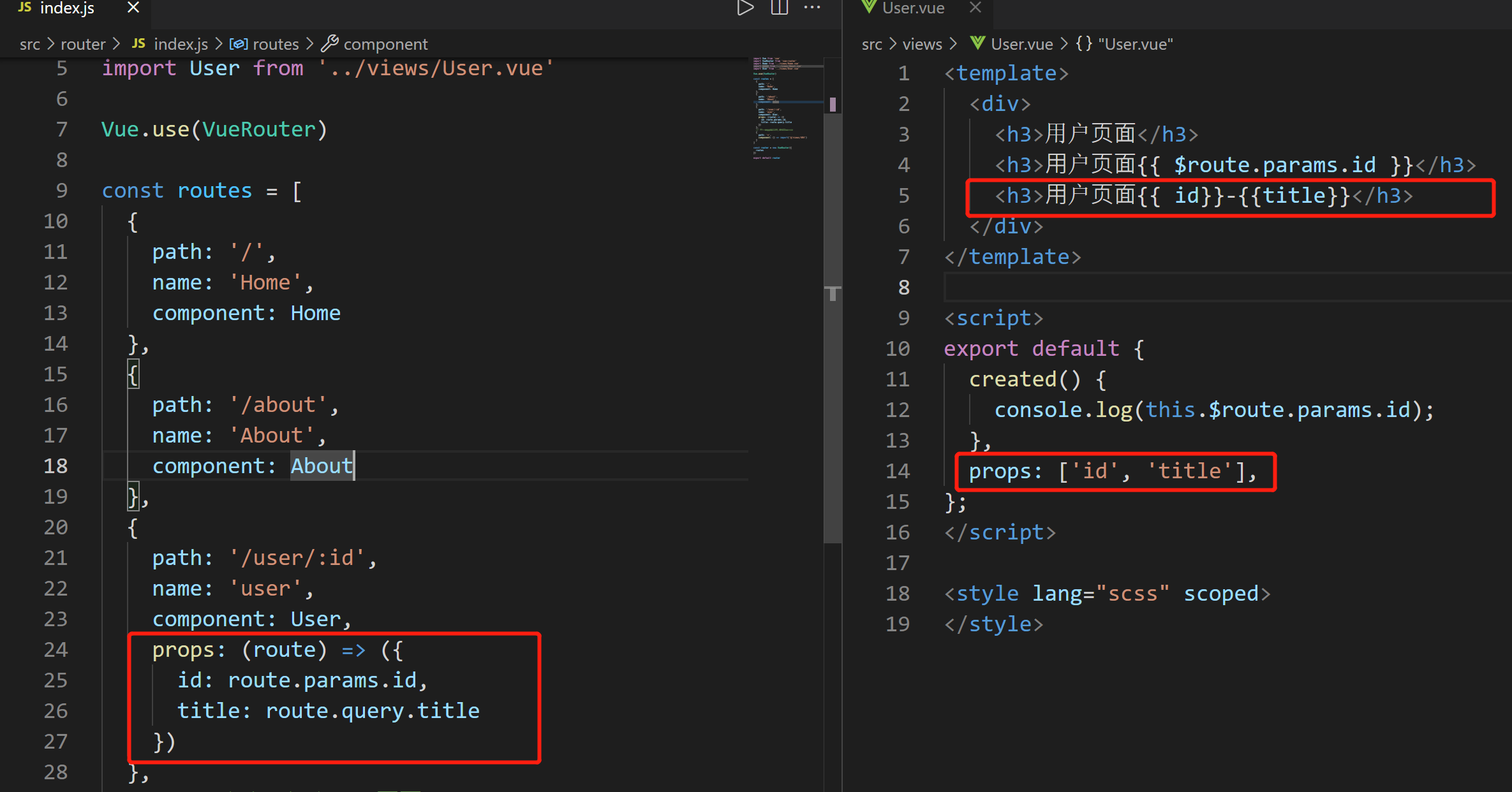The width and height of the screenshot is (1512, 792).
Task: Click the About identifier on line 18
Action: (321, 466)
